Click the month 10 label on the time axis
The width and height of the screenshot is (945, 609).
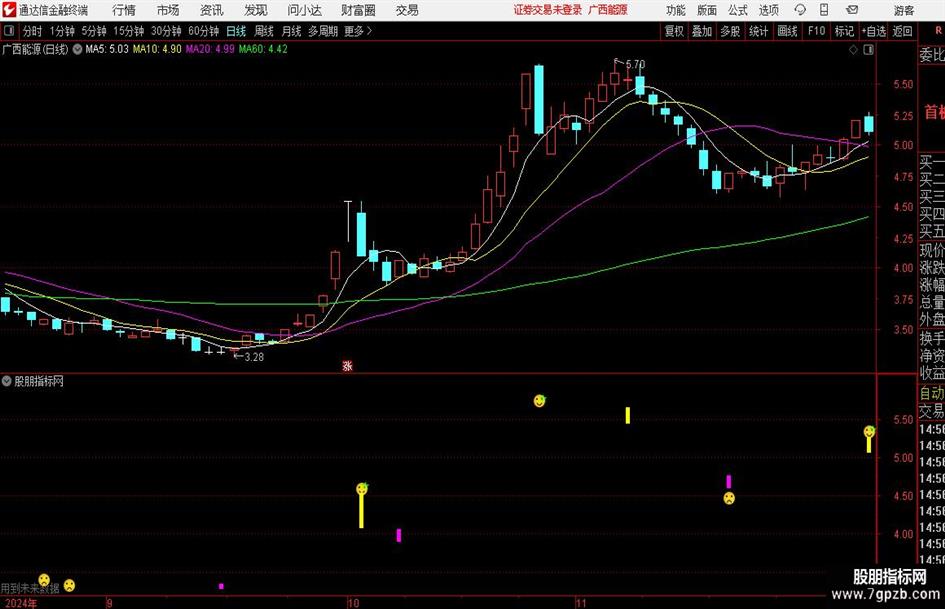353,603
